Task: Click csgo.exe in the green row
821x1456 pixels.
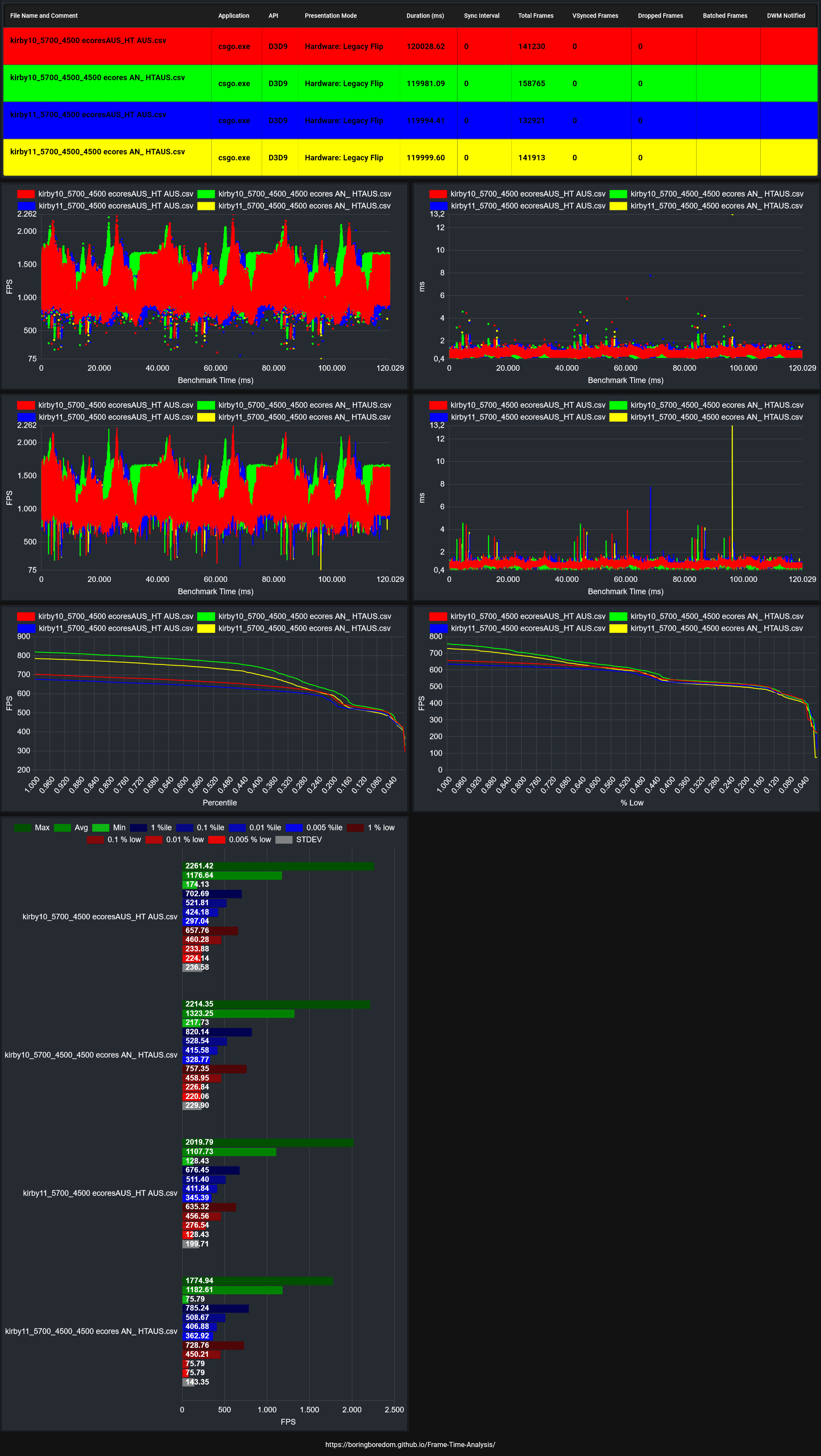Action: pyautogui.click(x=234, y=84)
